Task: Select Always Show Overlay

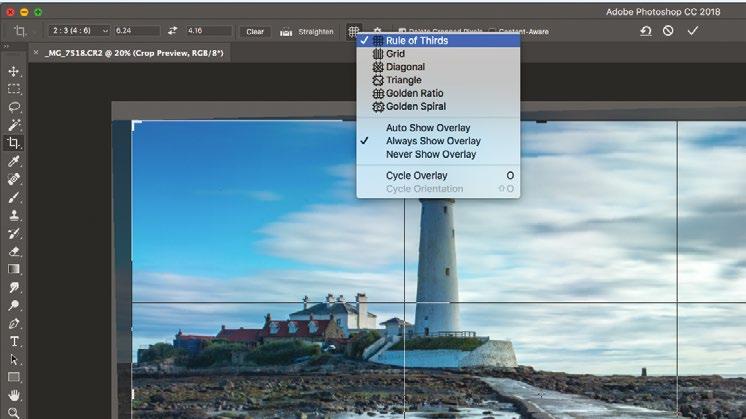Action: click(438, 141)
